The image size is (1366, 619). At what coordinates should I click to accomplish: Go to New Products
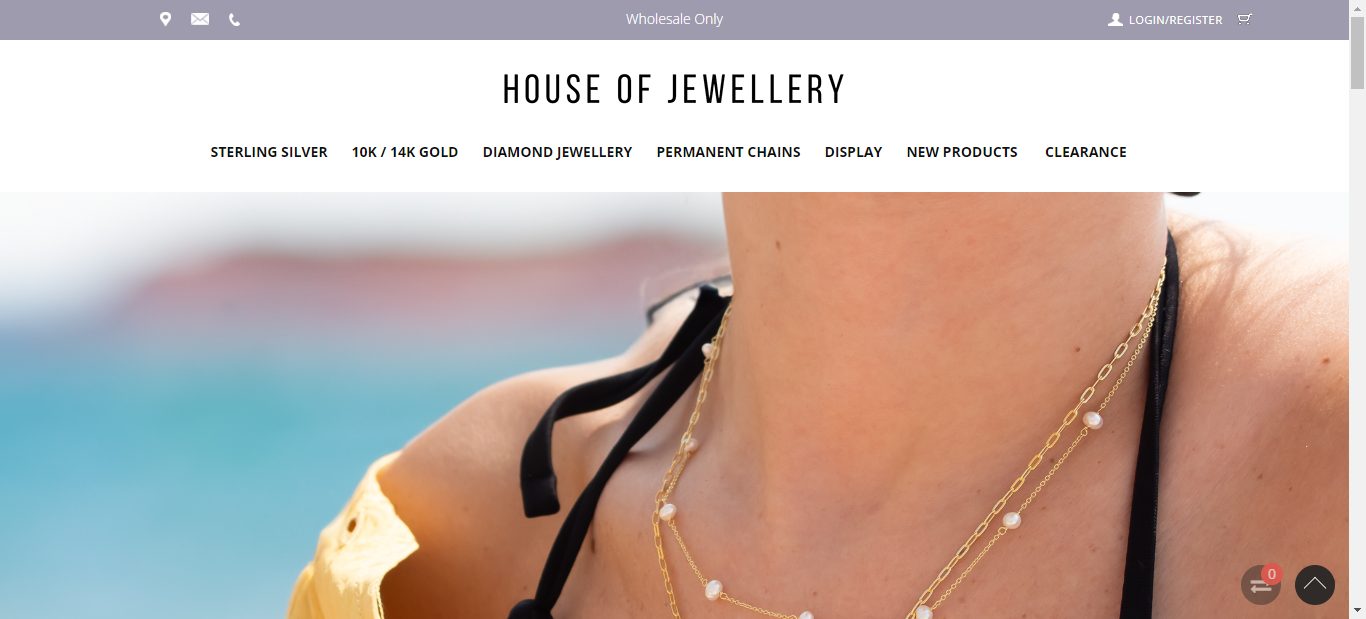pyautogui.click(x=962, y=152)
